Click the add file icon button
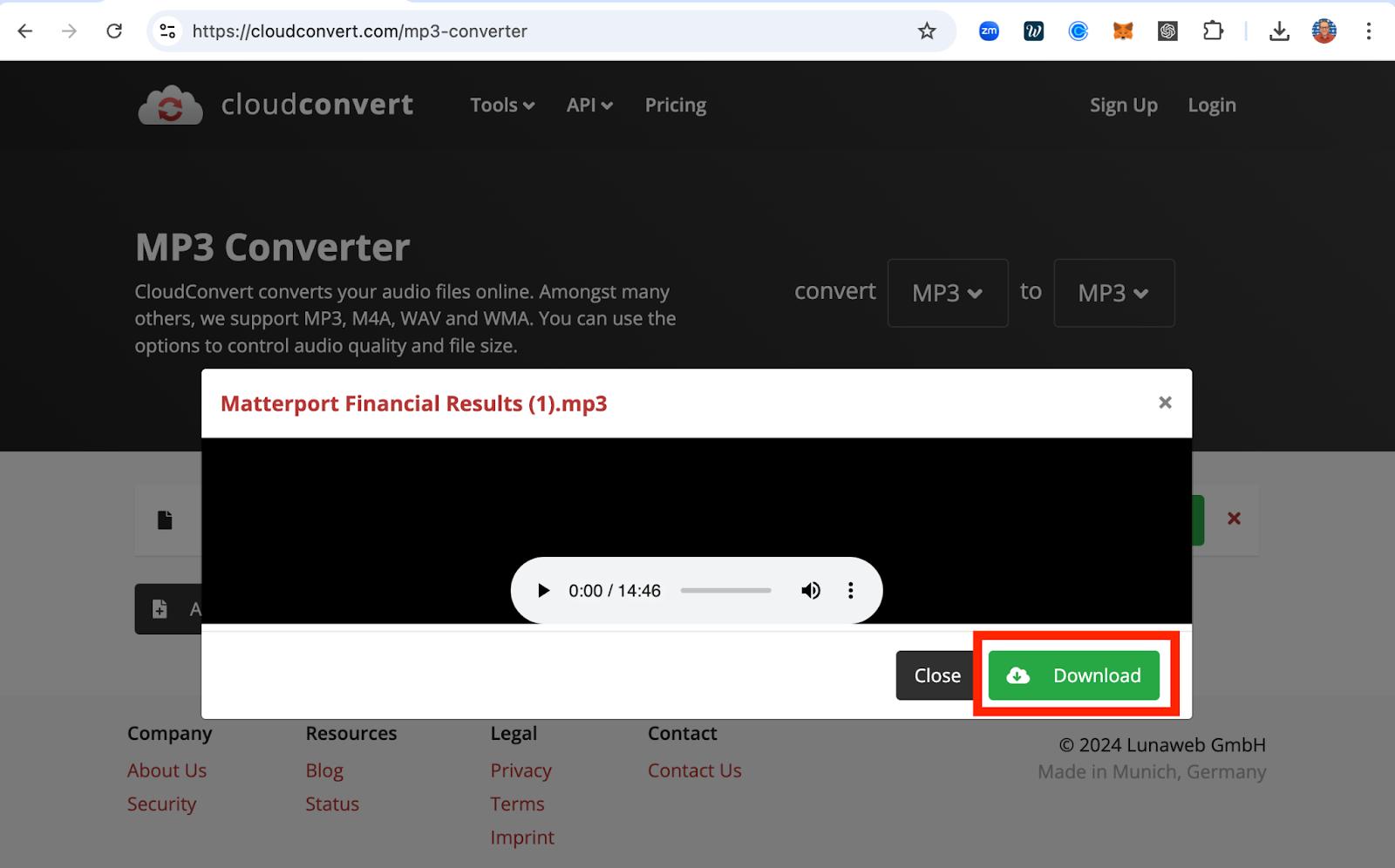The image size is (1395, 868). [x=160, y=609]
